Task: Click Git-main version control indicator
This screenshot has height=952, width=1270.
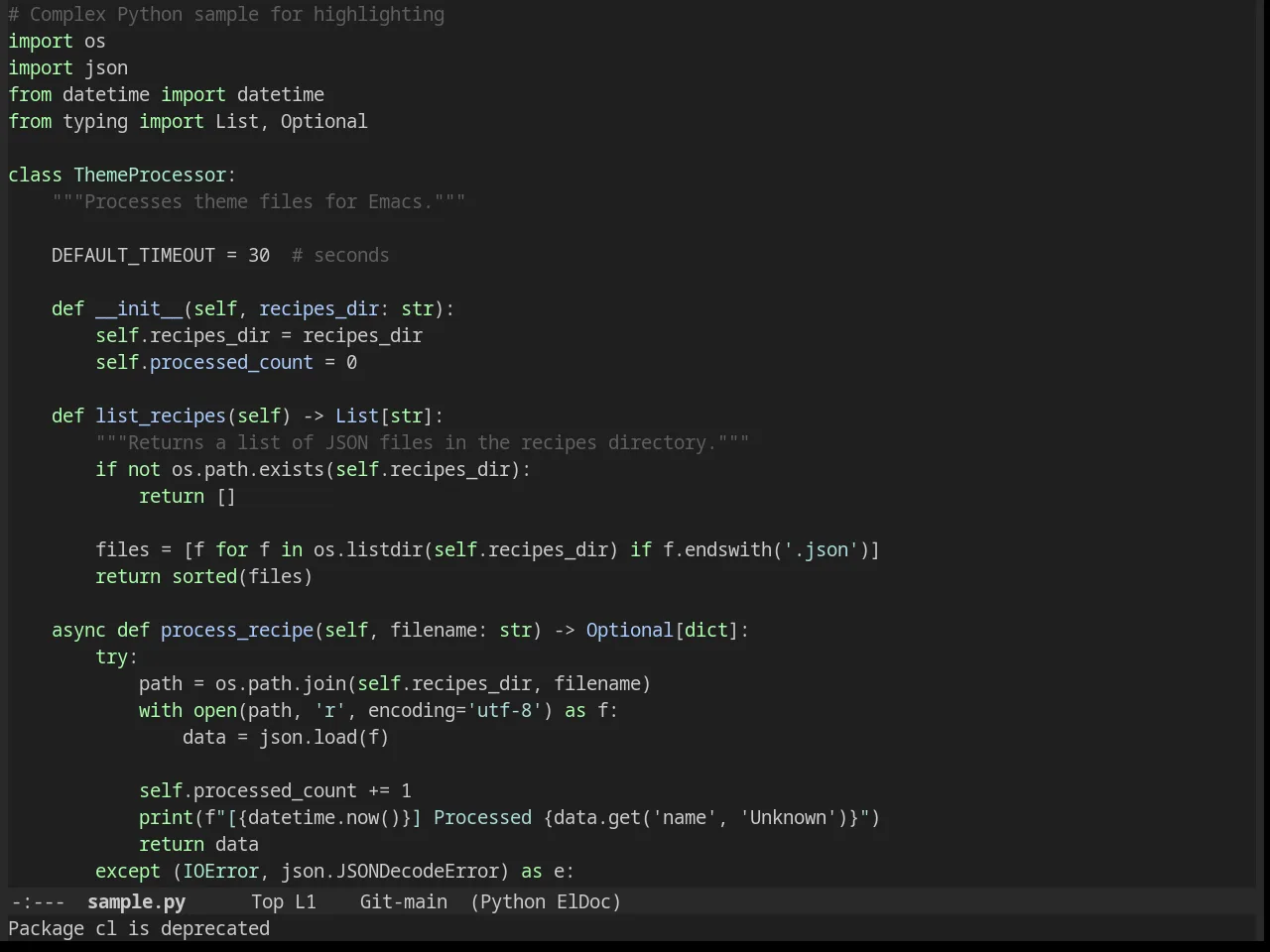Action: pyautogui.click(x=403, y=901)
